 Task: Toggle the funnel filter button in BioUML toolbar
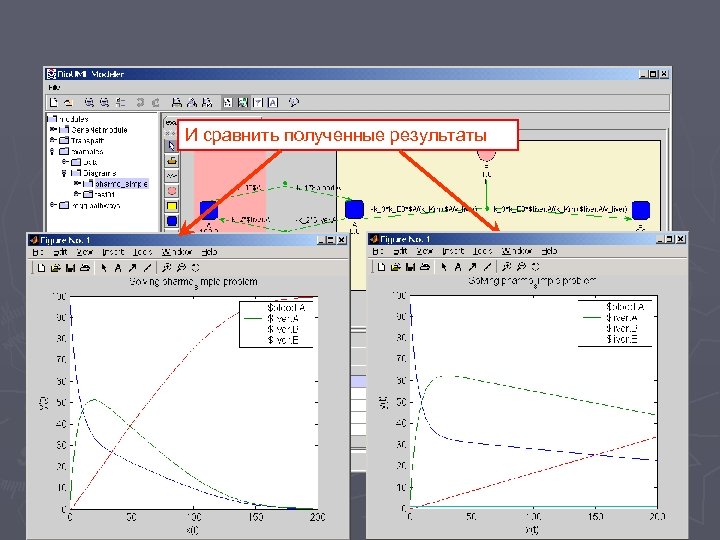pos(258,102)
